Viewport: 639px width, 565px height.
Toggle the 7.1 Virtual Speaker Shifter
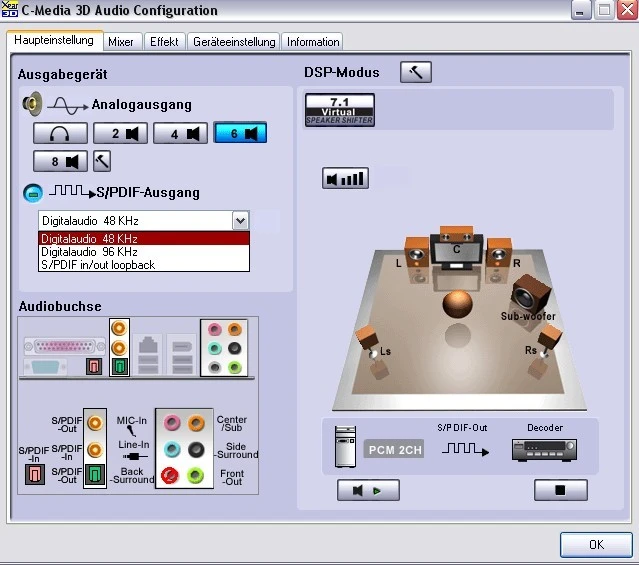(x=339, y=110)
